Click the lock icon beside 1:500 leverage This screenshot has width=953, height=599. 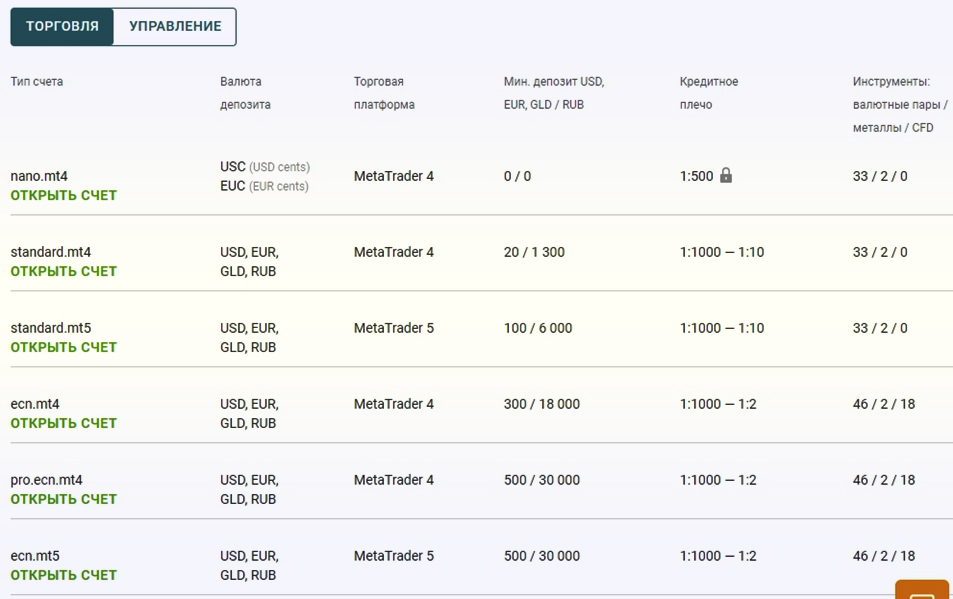click(x=726, y=176)
